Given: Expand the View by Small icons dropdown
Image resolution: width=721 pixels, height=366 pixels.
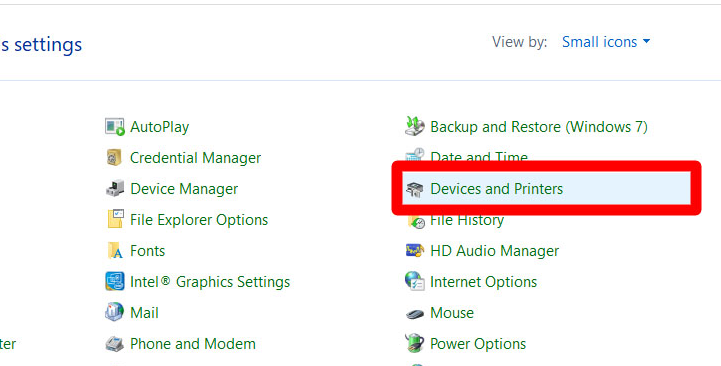Looking at the screenshot, I should [606, 42].
